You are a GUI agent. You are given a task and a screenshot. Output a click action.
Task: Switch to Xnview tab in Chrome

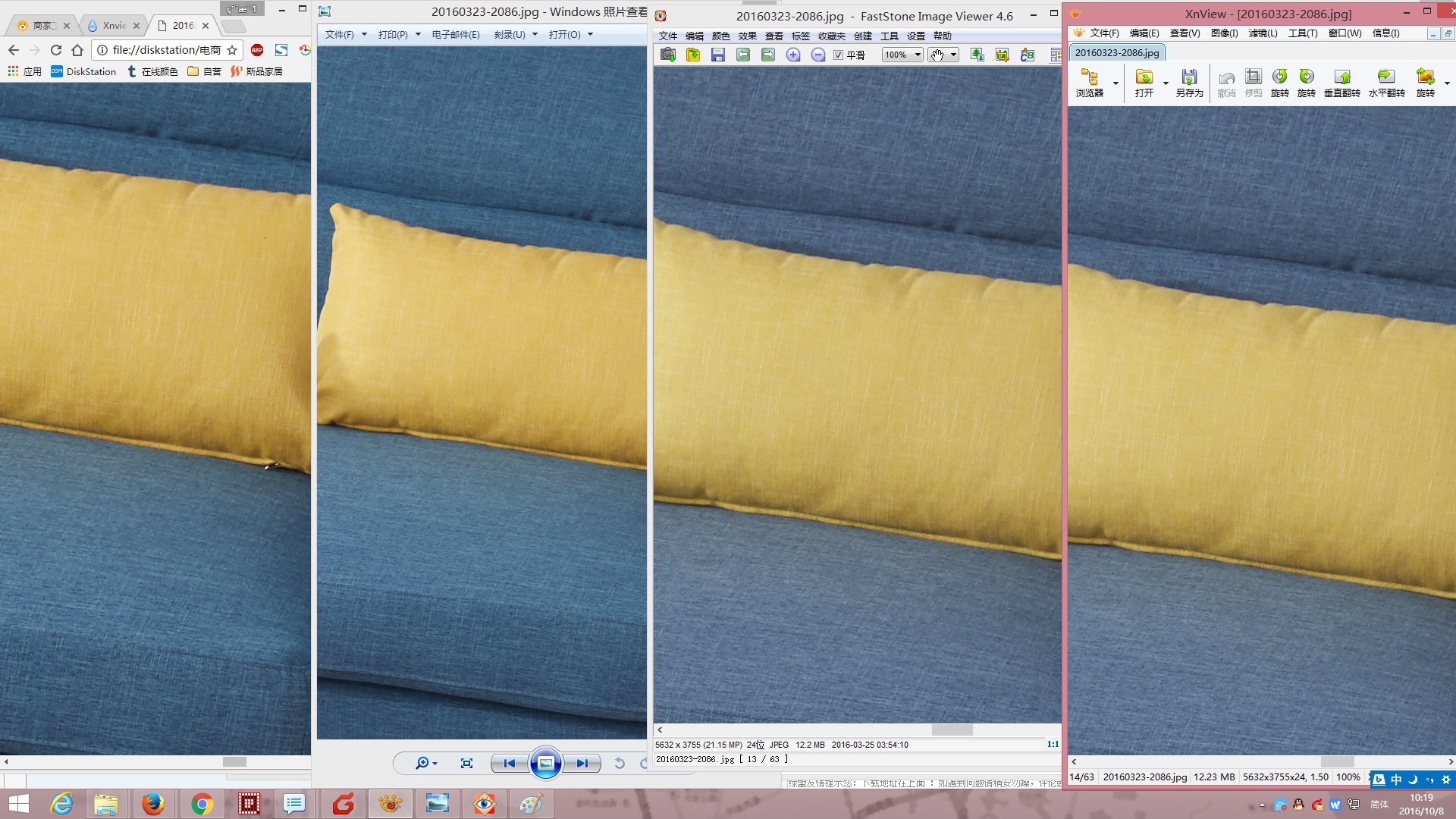point(114,25)
